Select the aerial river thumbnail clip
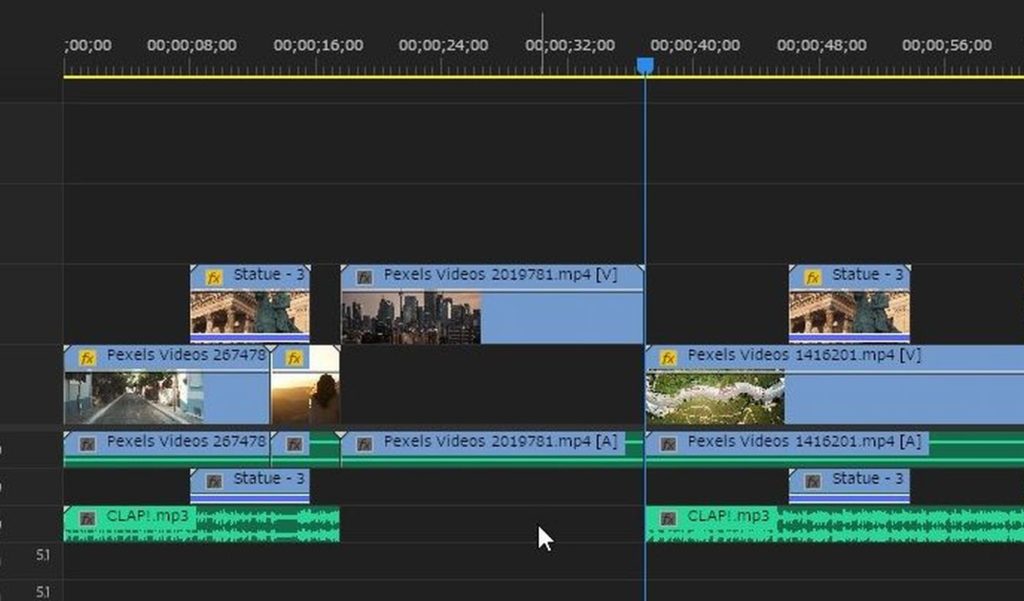Viewport: 1024px width, 601px height. (715, 397)
